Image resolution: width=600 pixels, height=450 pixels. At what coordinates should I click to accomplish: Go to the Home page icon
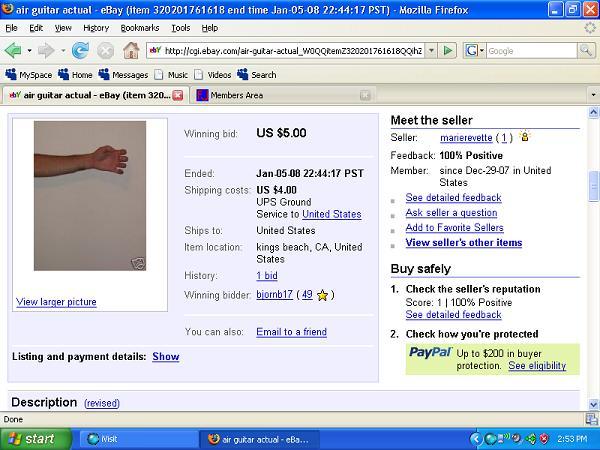tap(131, 51)
